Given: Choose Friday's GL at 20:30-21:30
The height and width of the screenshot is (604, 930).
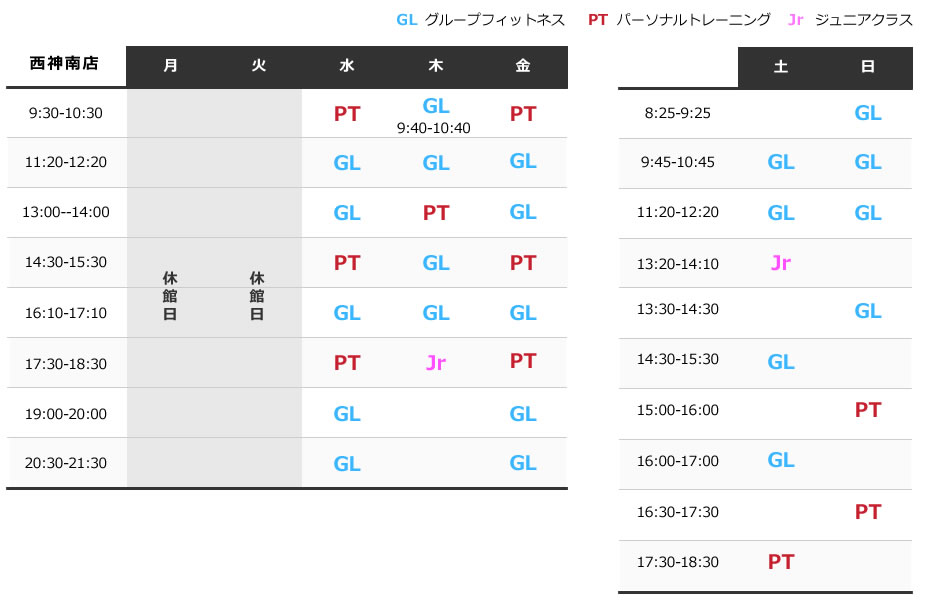Looking at the screenshot, I should click(523, 463).
